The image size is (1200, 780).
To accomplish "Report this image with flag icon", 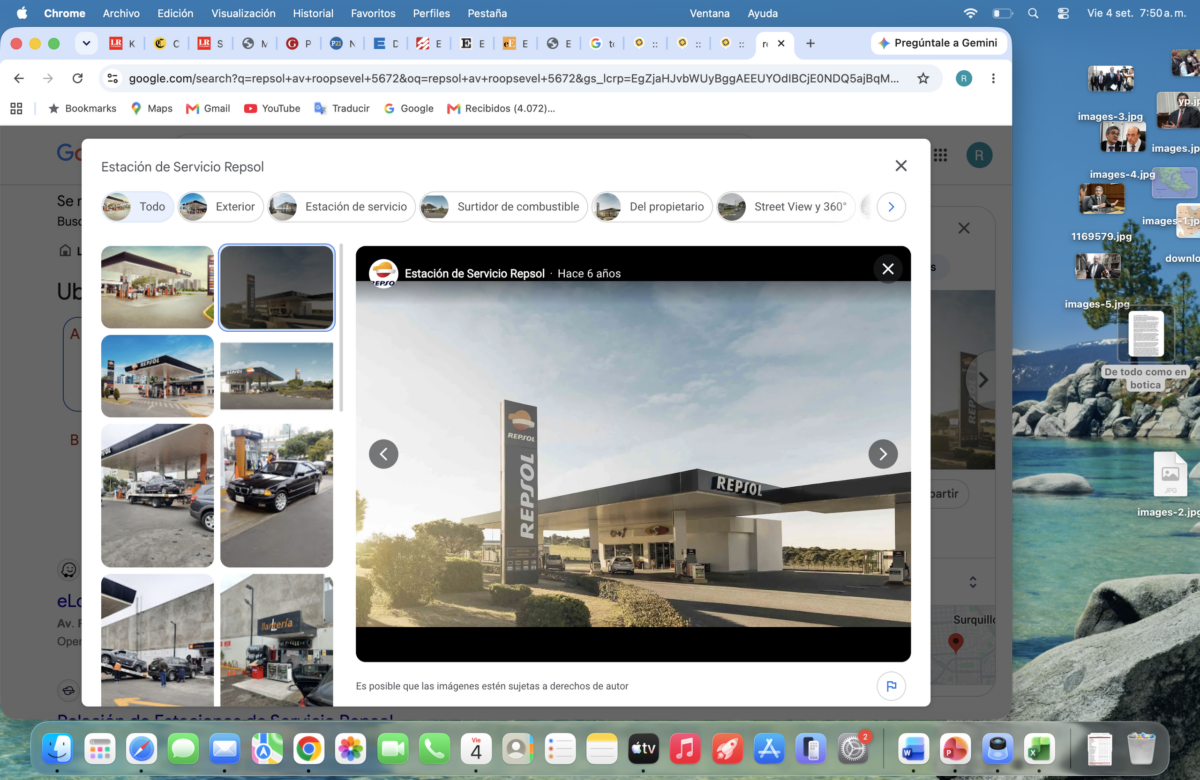I will 890,686.
